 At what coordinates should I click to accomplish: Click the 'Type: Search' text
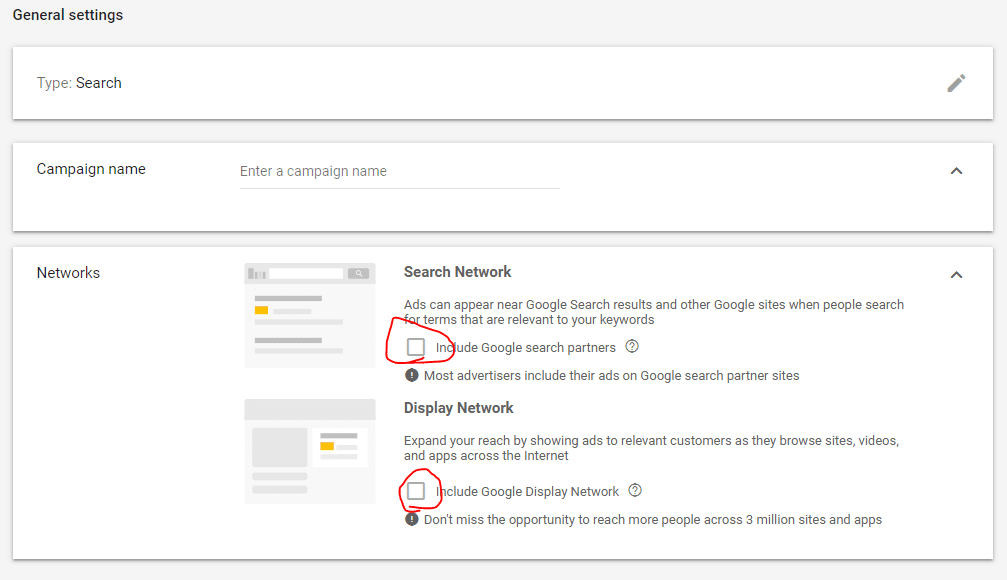click(x=79, y=83)
